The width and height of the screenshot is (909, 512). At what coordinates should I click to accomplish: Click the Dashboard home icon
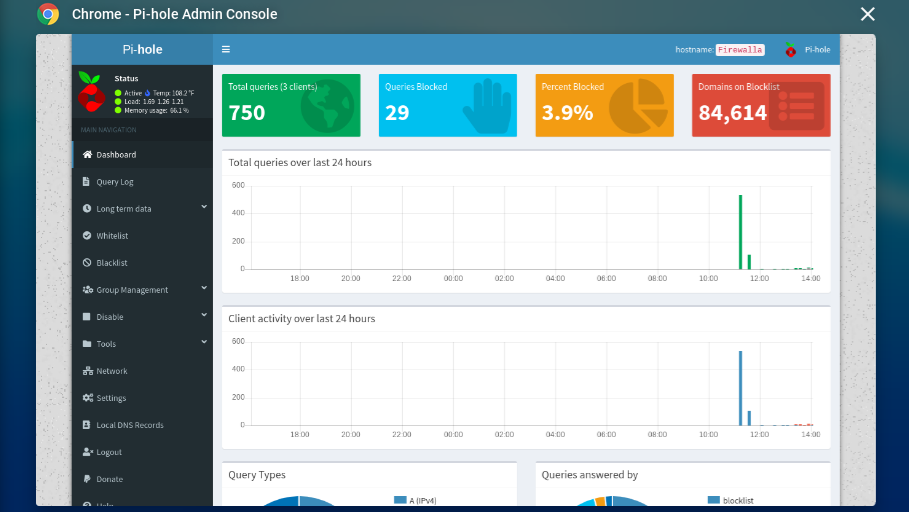(x=87, y=154)
